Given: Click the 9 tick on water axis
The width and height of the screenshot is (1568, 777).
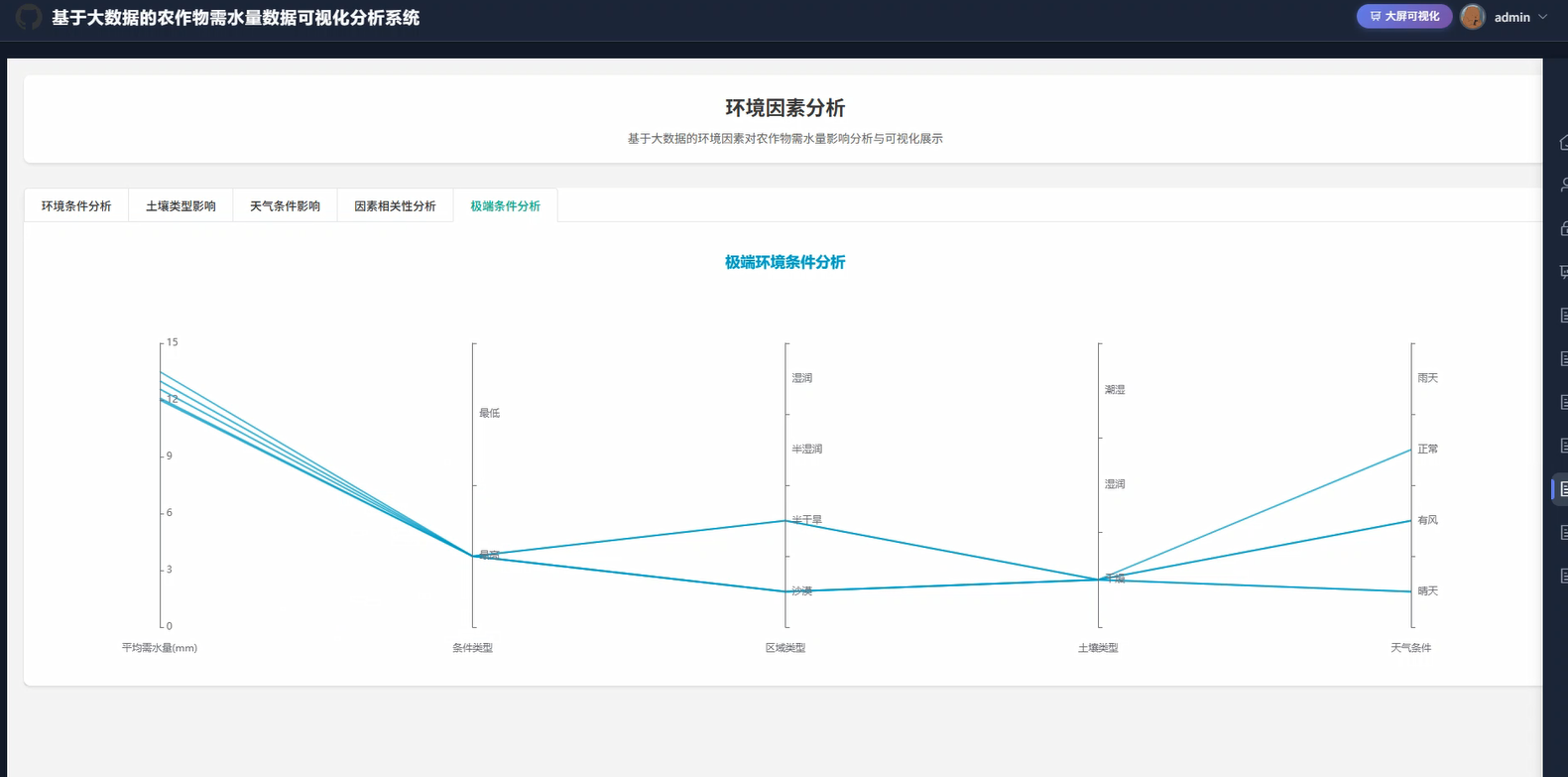Looking at the screenshot, I should click(x=170, y=455).
